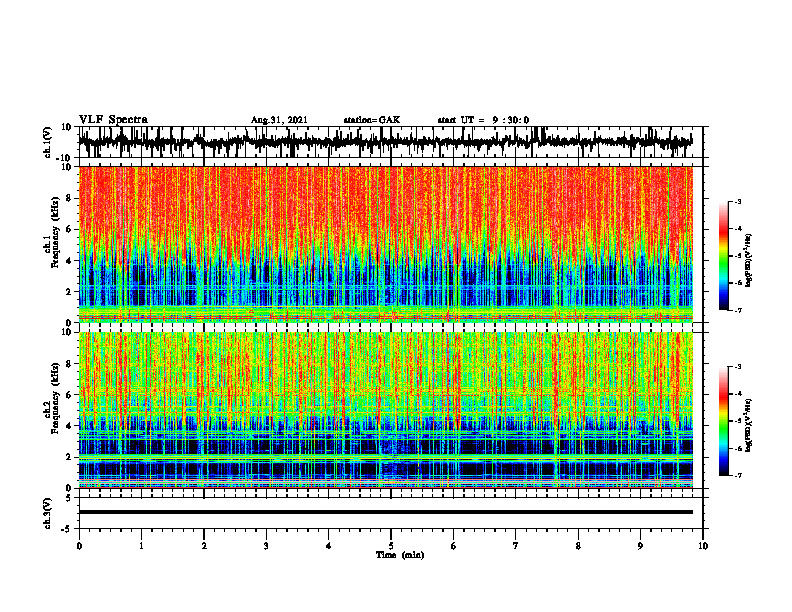792x612 pixels.
Task: Click the "-7" value on ch.2 colorbar
Action: tap(736, 476)
